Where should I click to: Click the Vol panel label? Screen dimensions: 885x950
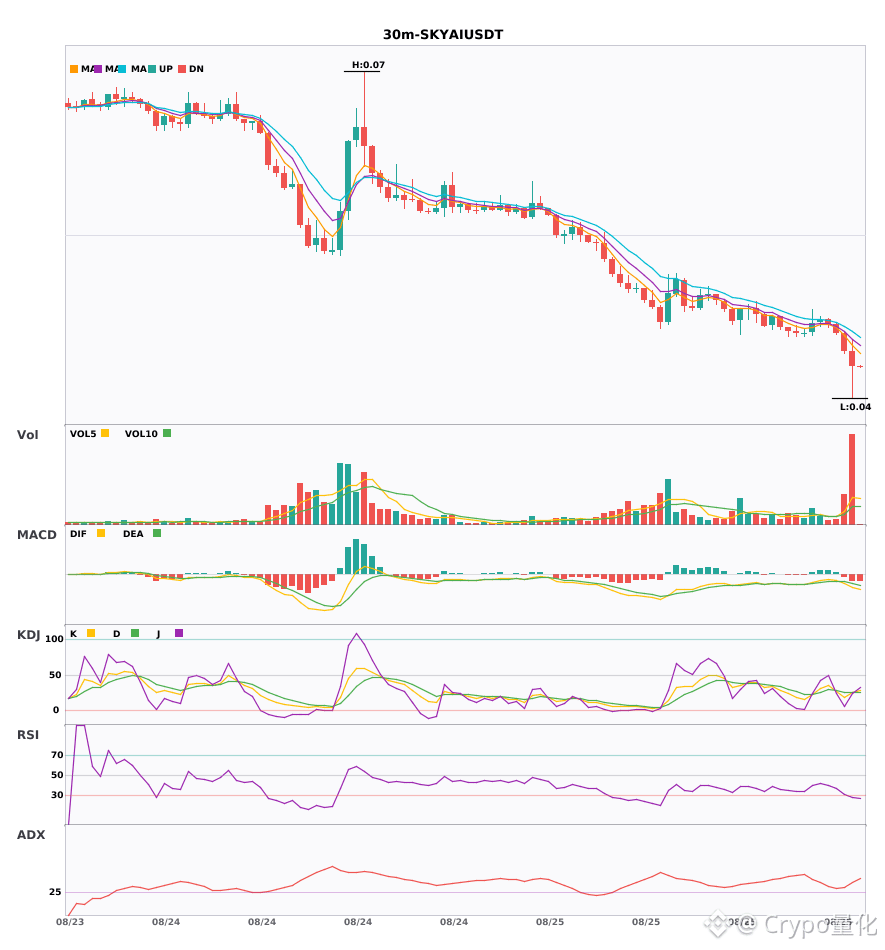coord(27,435)
